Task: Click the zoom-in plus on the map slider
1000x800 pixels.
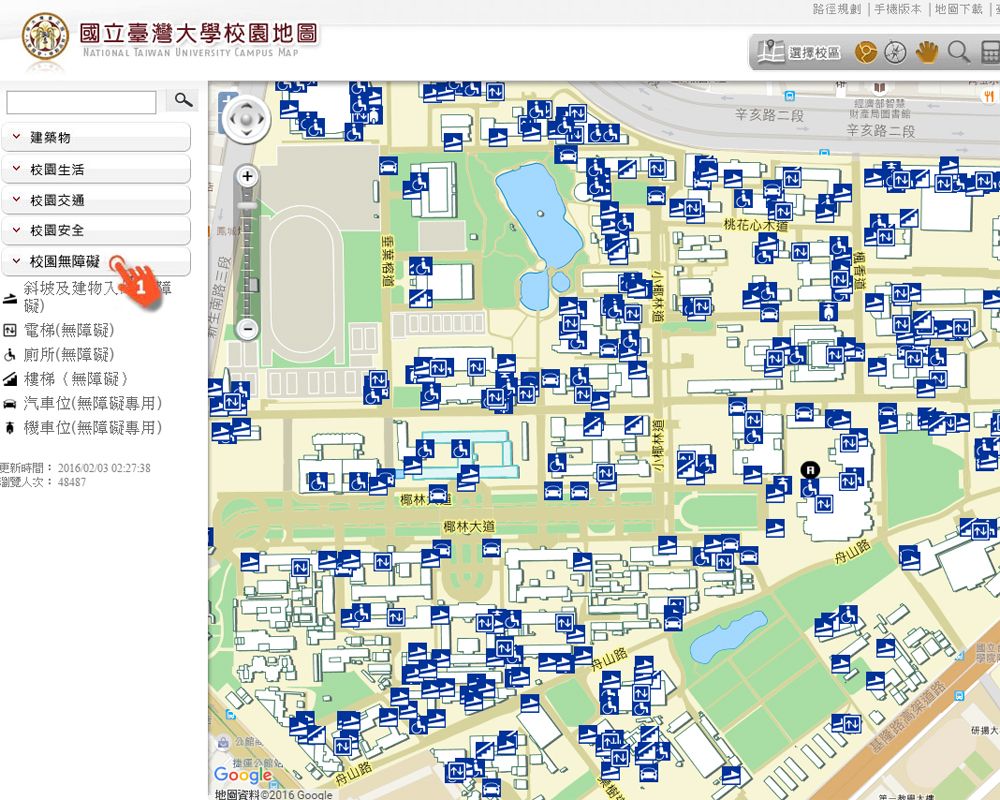Action: [245, 176]
